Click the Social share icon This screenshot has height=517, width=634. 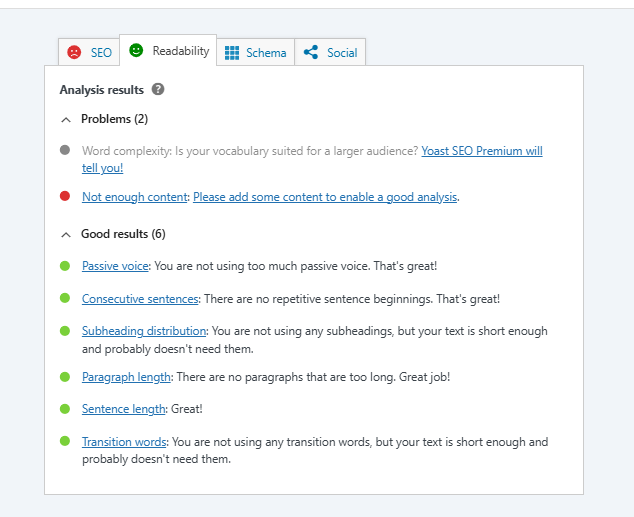pyautogui.click(x=311, y=53)
